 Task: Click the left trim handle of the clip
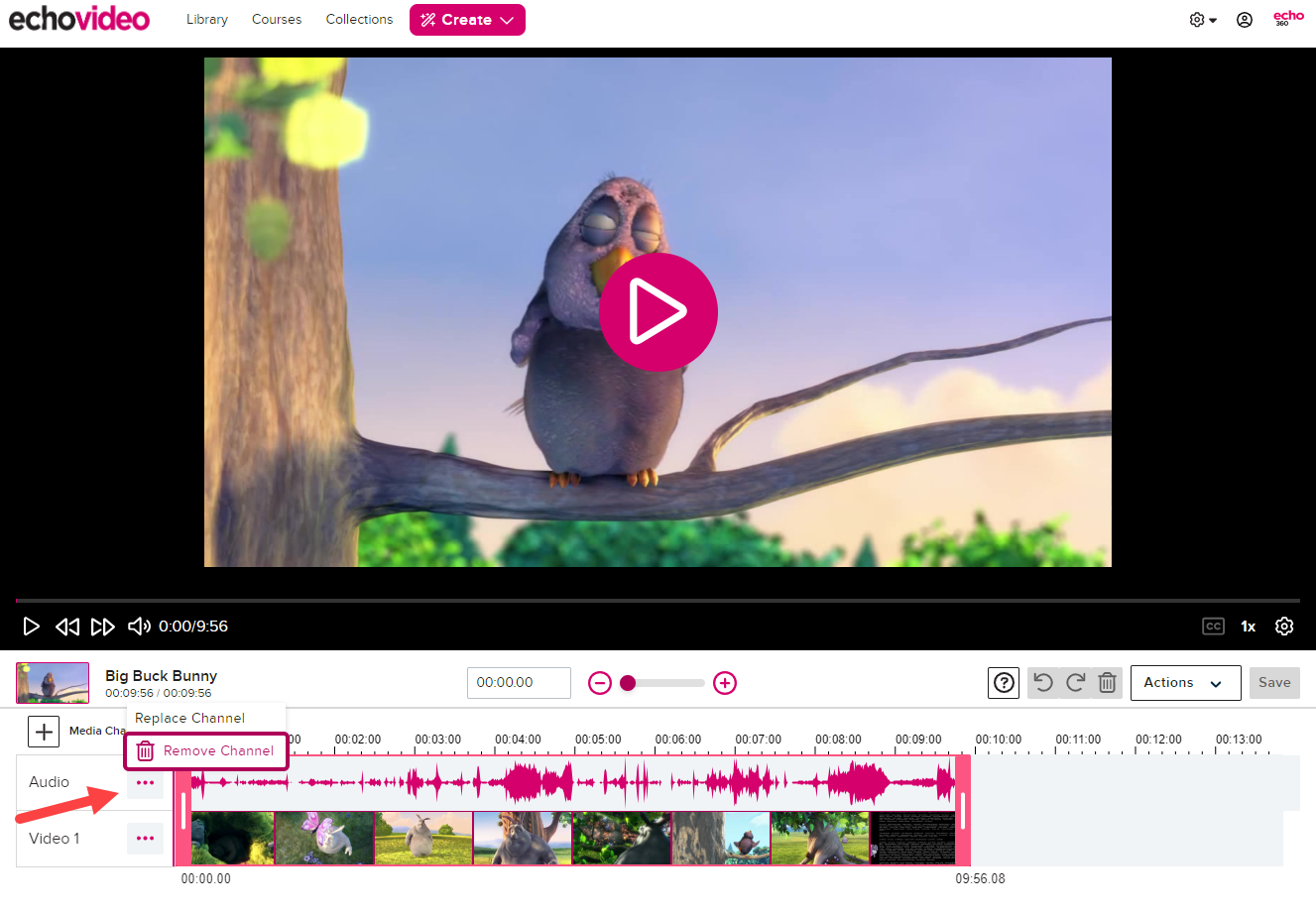183,811
